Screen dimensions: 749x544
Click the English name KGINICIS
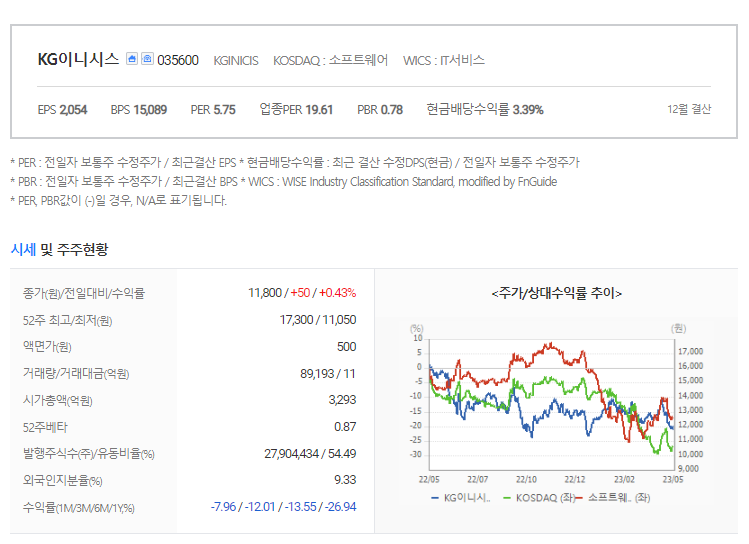(235, 61)
